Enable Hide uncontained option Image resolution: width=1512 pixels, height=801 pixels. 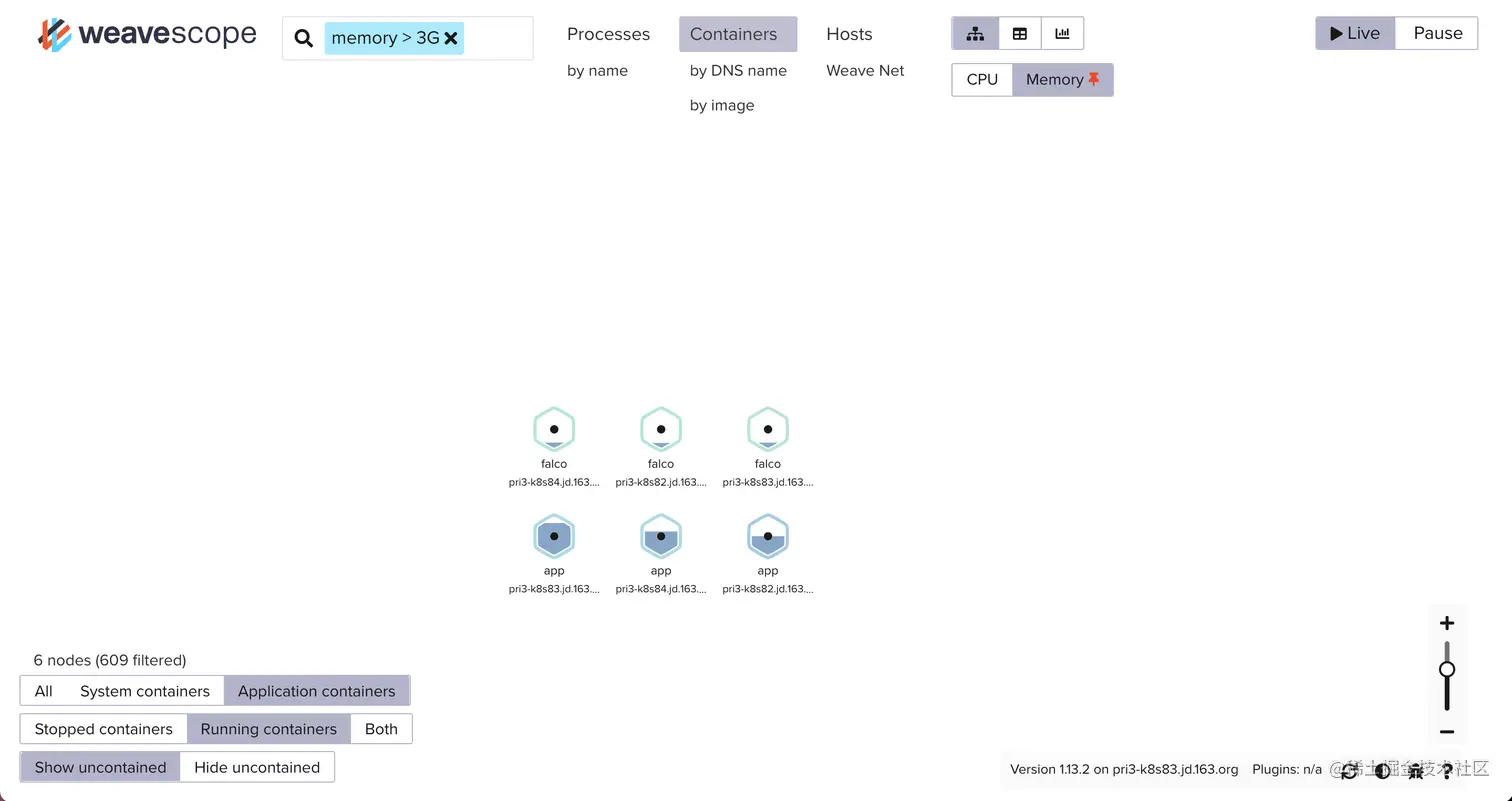tap(257, 767)
